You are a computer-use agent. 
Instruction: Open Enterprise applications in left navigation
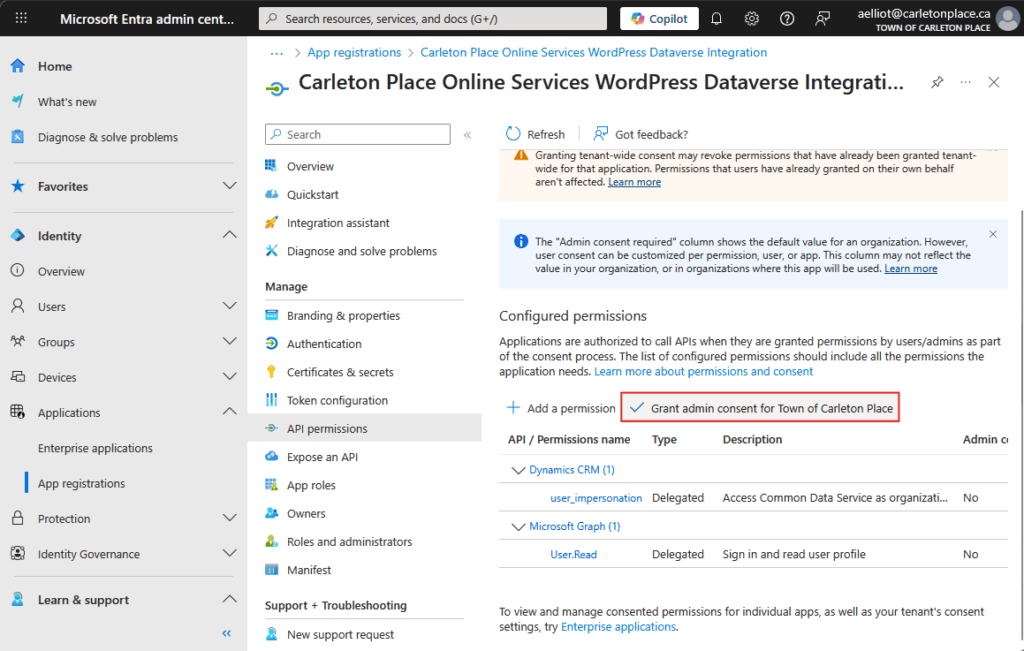tap(95, 448)
